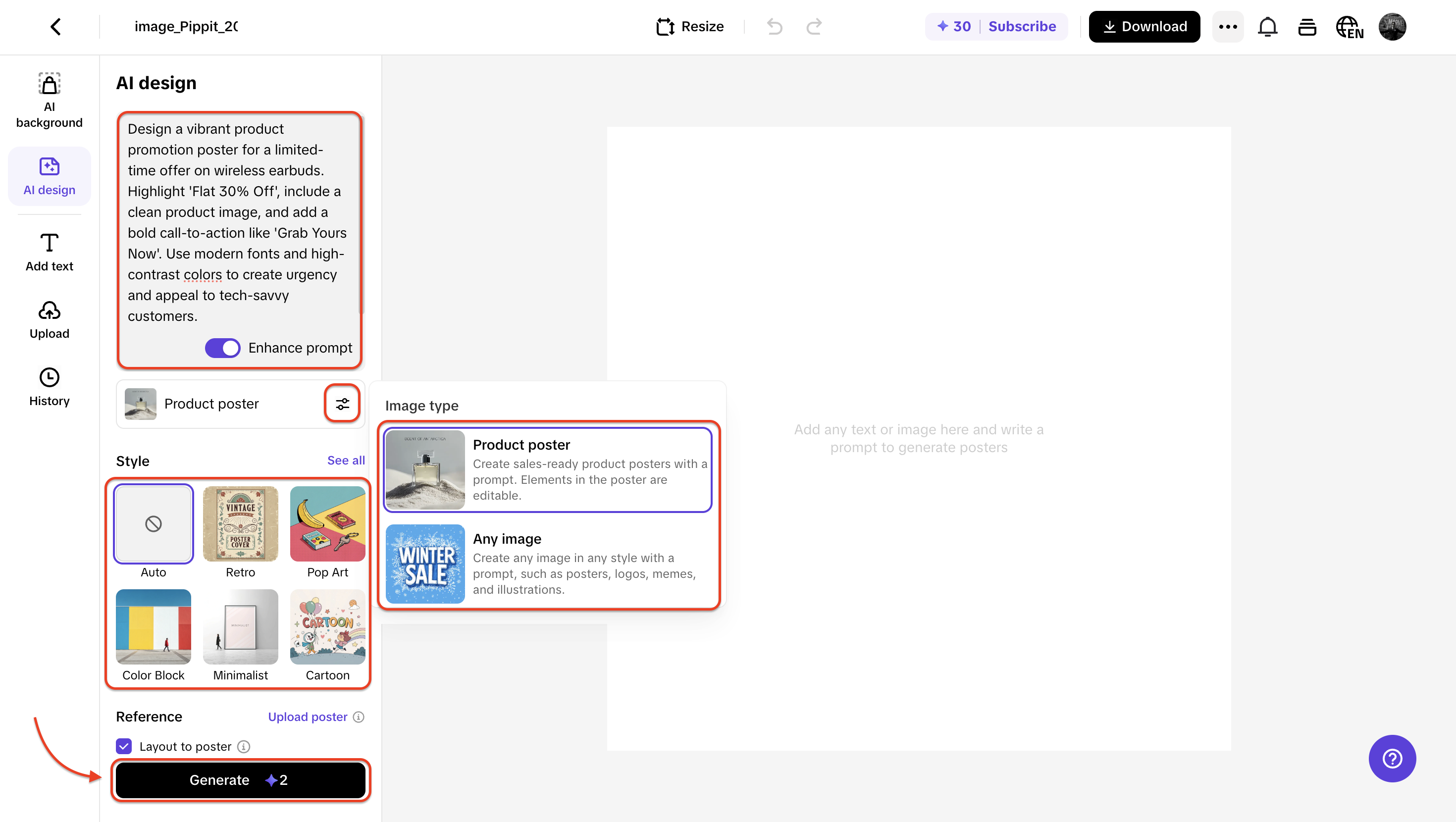The width and height of the screenshot is (1456, 822).
Task: Open image type settings slider icon
Action: coord(342,404)
